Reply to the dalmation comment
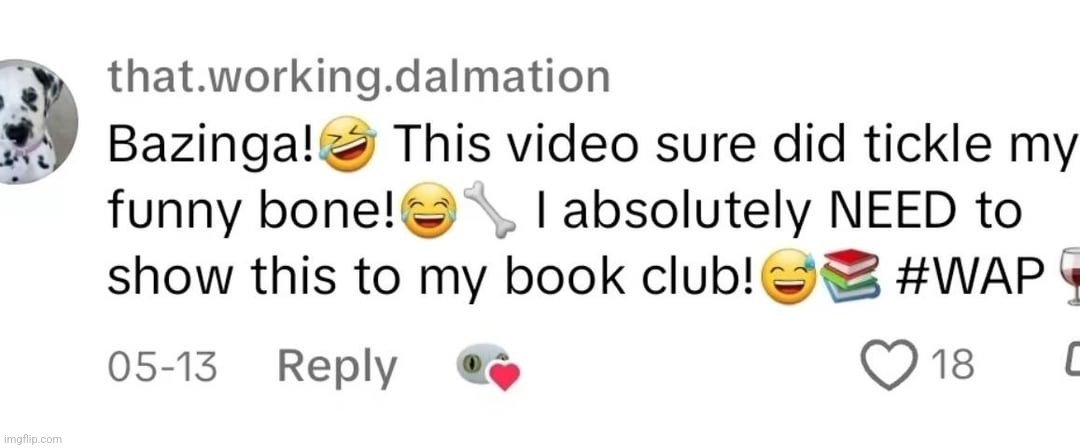Viewport: 1080px width, 448px height. click(x=337, y=367)
